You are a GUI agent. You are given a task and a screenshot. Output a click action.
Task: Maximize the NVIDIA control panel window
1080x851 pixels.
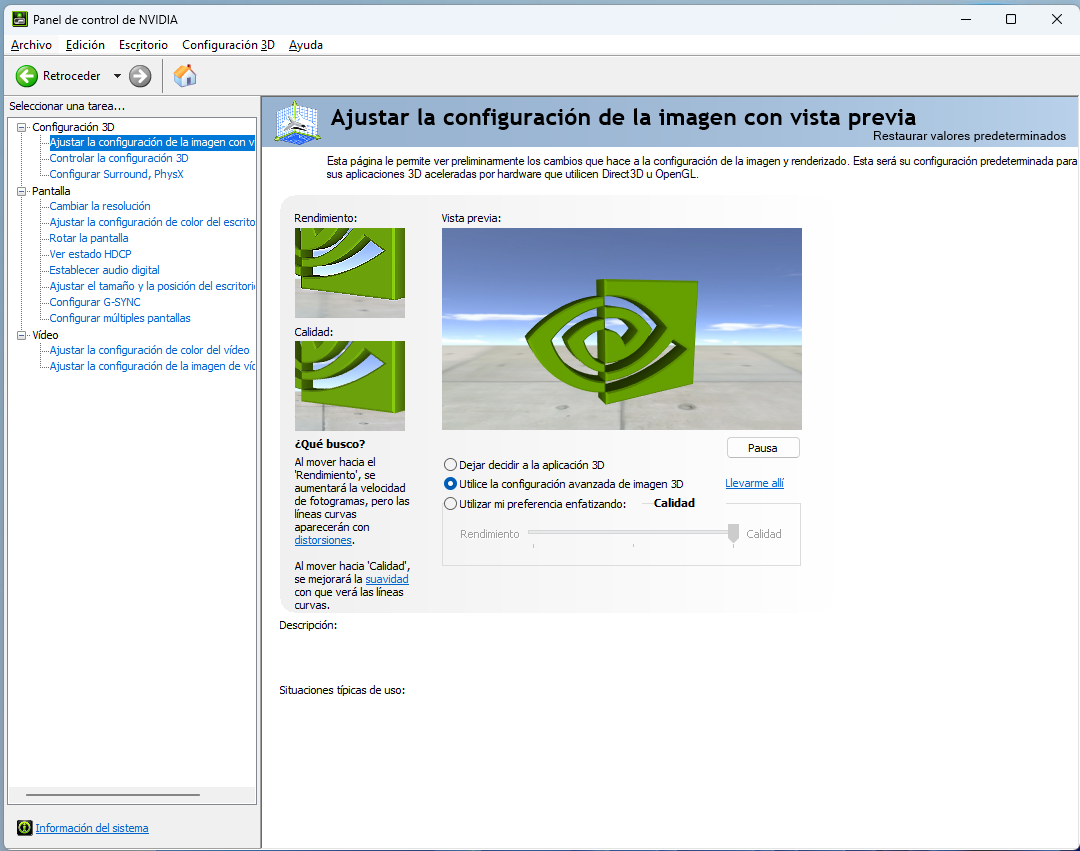pyautogui.click(x=1011, y=19)
